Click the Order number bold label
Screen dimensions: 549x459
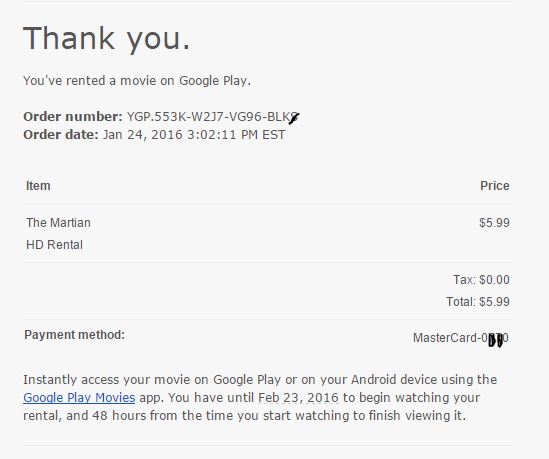(x=73, y=117)
